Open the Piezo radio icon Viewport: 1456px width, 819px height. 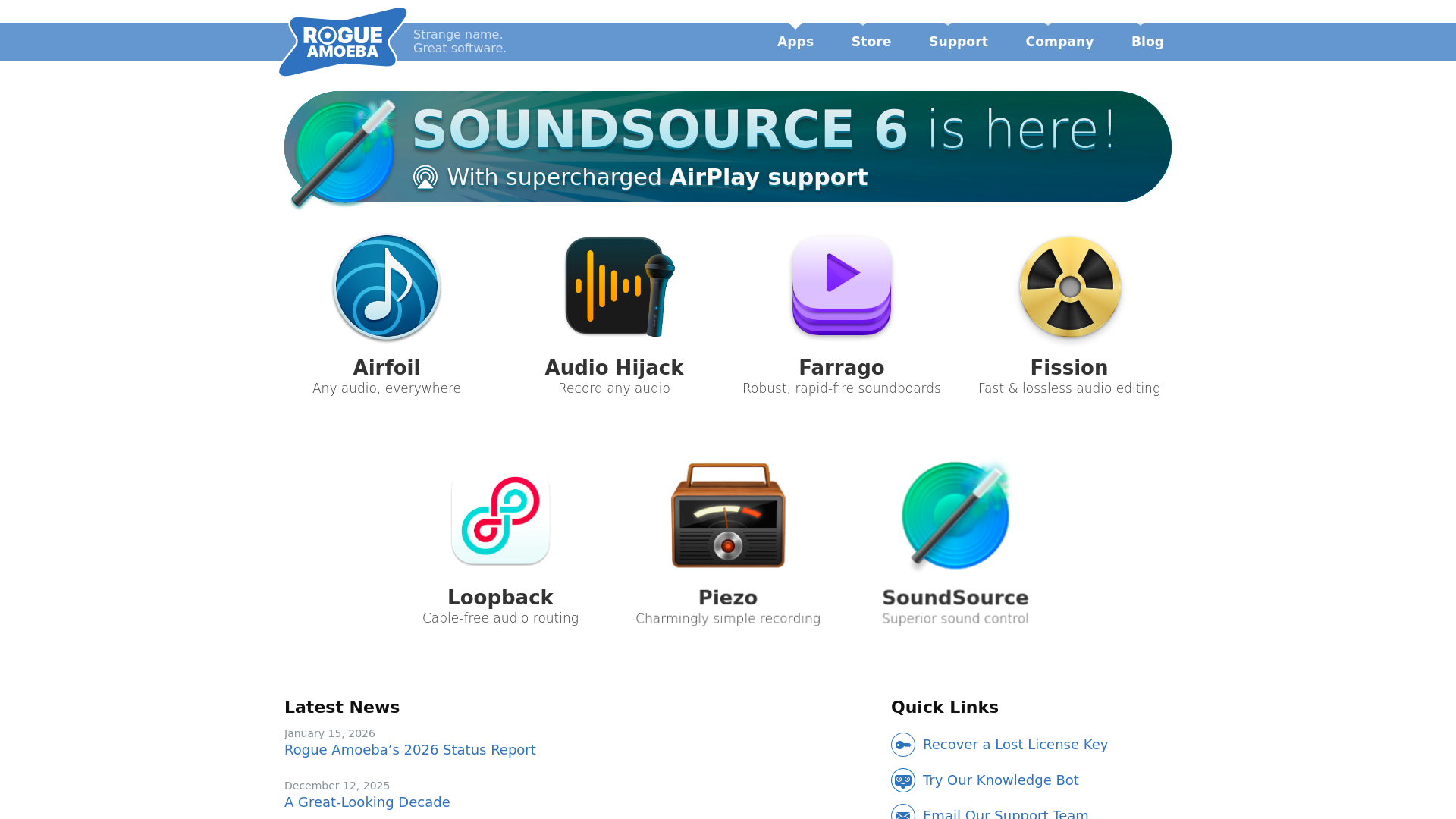tap(728, 516)
